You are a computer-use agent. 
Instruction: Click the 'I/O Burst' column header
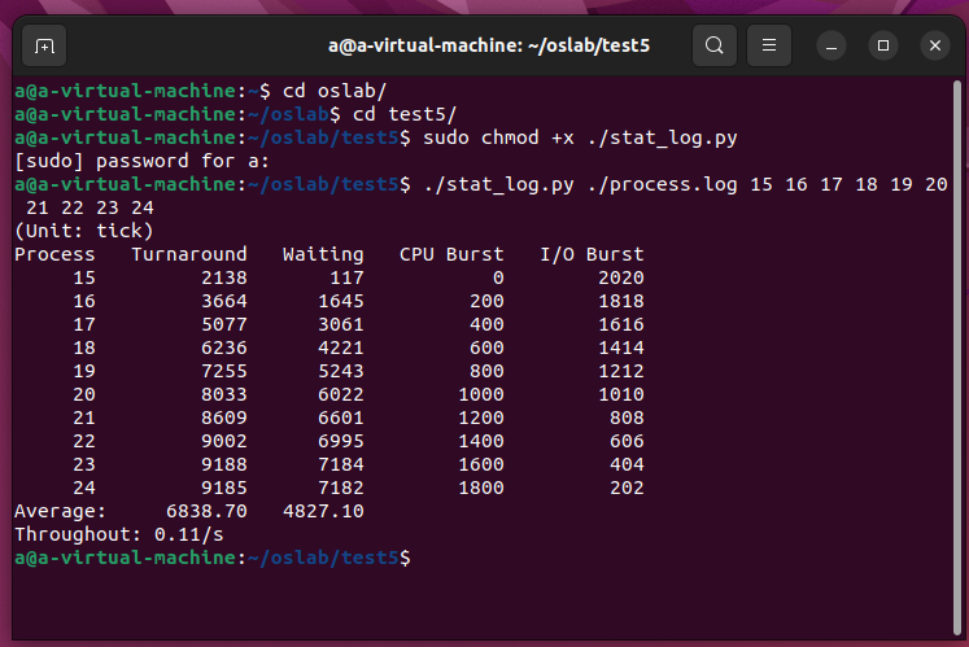tap(591, 255)
